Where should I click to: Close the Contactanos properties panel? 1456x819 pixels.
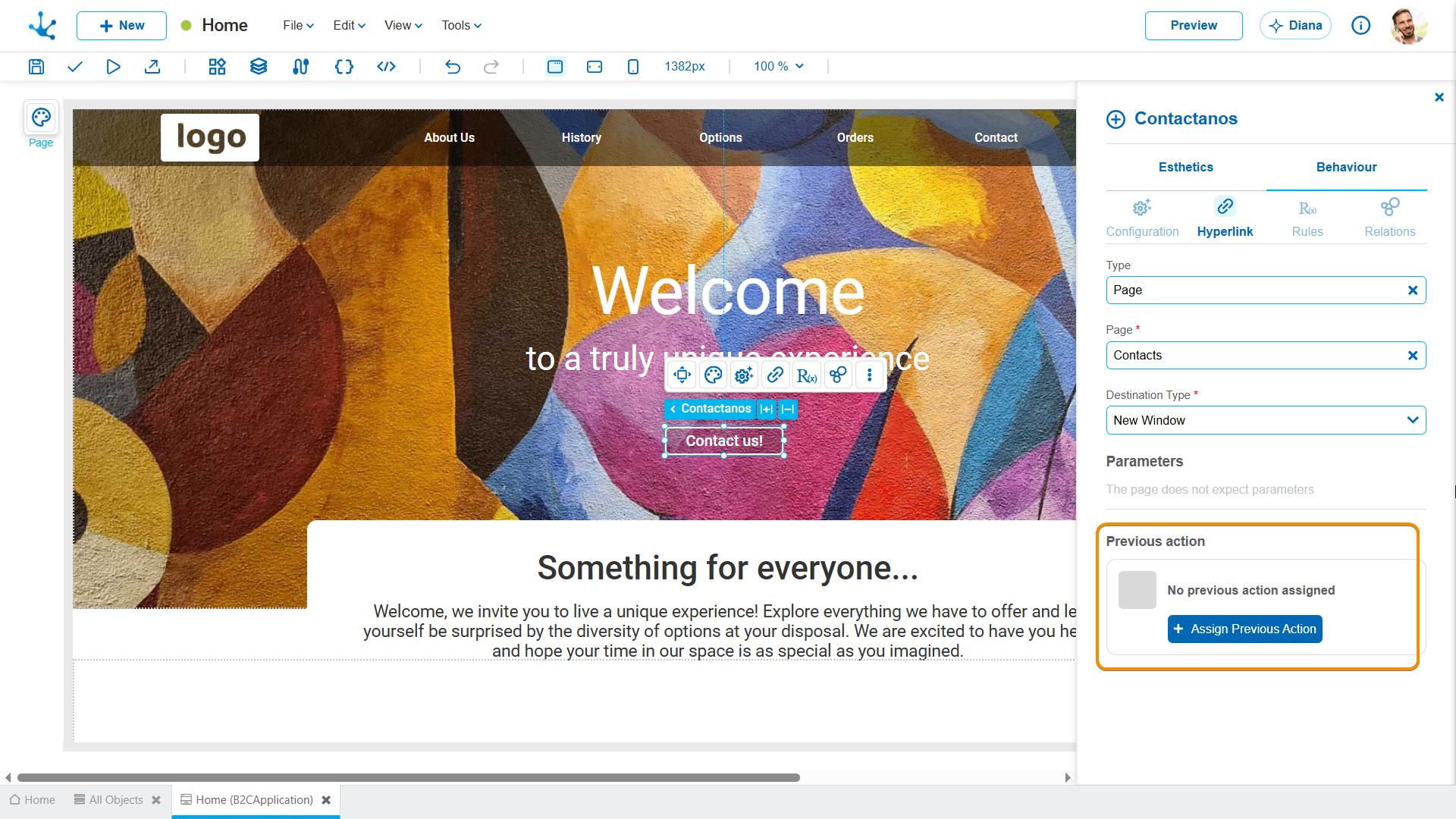tap(1439, 97)
